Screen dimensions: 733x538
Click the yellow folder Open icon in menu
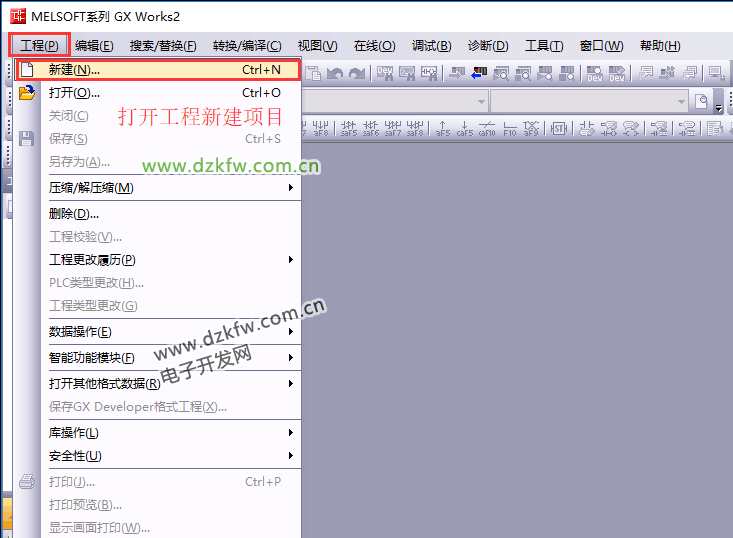[x=27, y=93]
